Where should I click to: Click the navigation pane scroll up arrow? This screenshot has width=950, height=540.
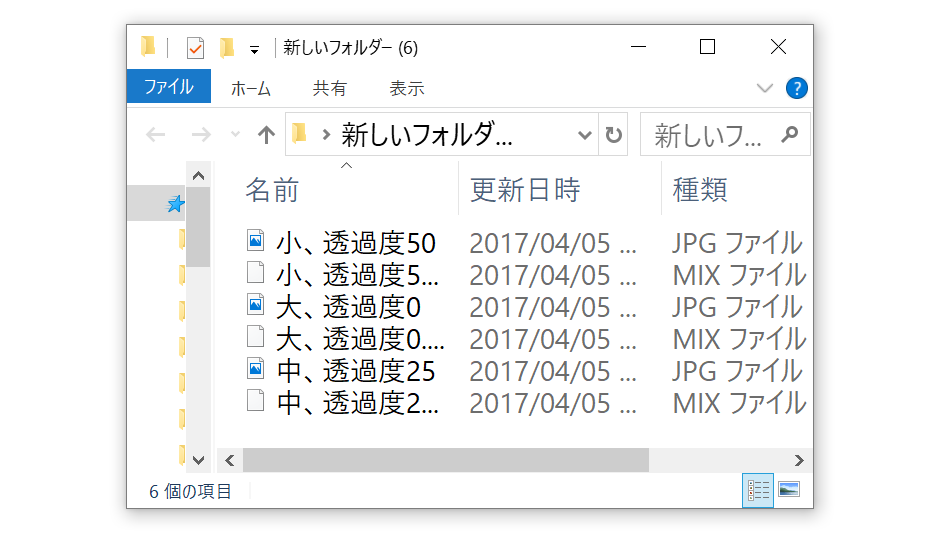click(x=198, y=176)
